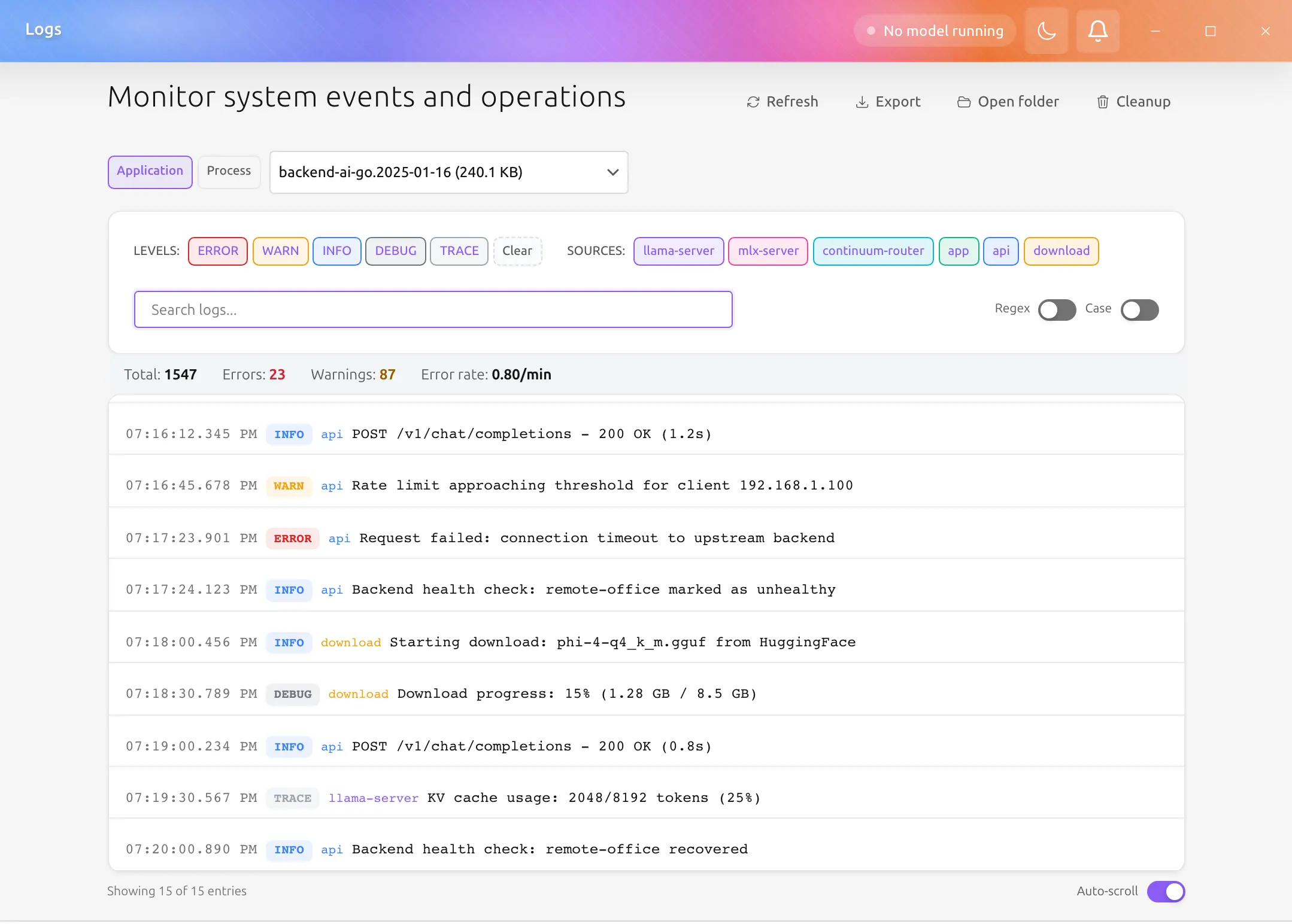Expand the log file chevron arrow
The width and height of the screenshot is (1292, 924).
coord(612,172)
